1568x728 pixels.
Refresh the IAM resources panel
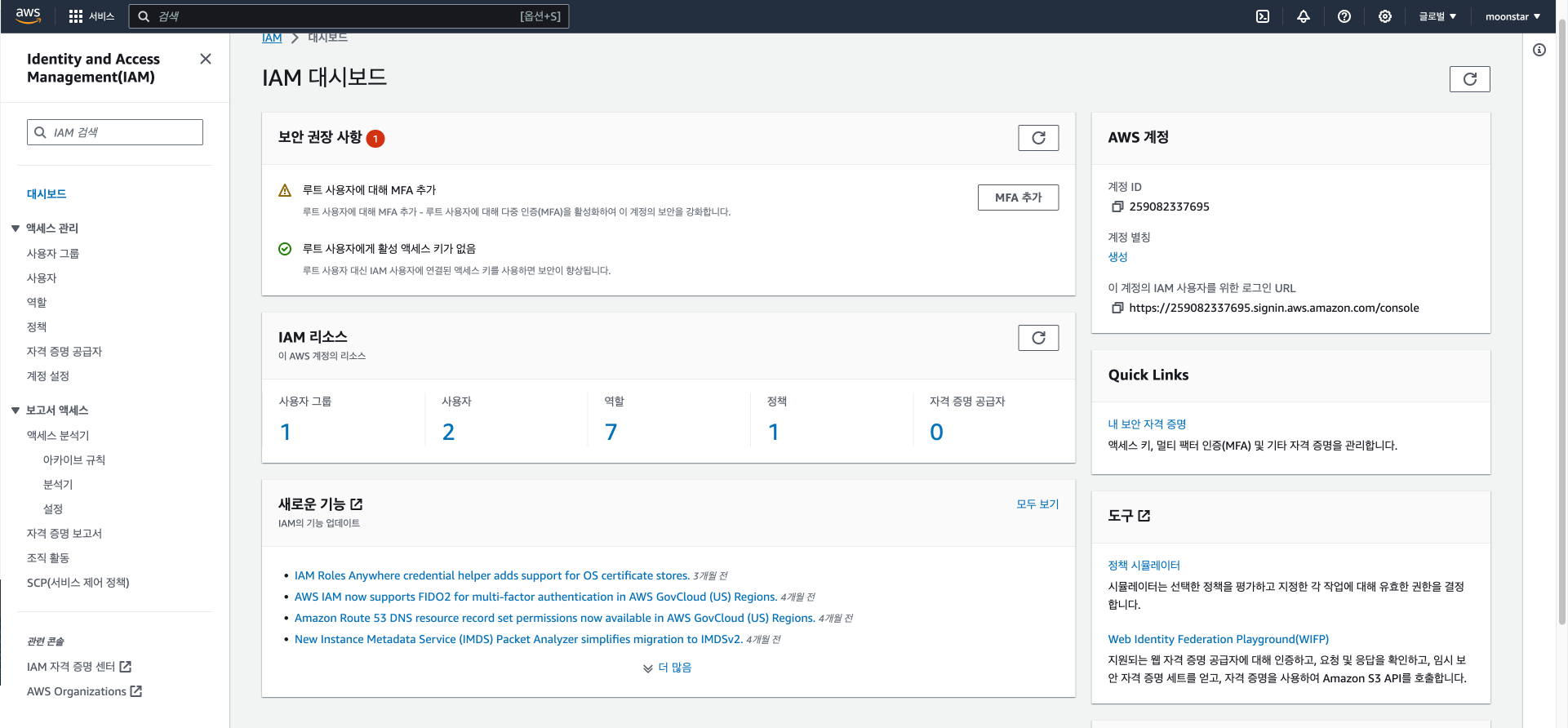pyautogui.click(x=1038, y=338)
